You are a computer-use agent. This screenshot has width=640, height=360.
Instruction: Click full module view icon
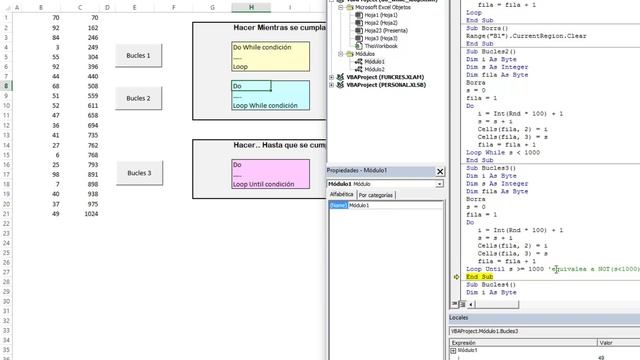[462, 304]
